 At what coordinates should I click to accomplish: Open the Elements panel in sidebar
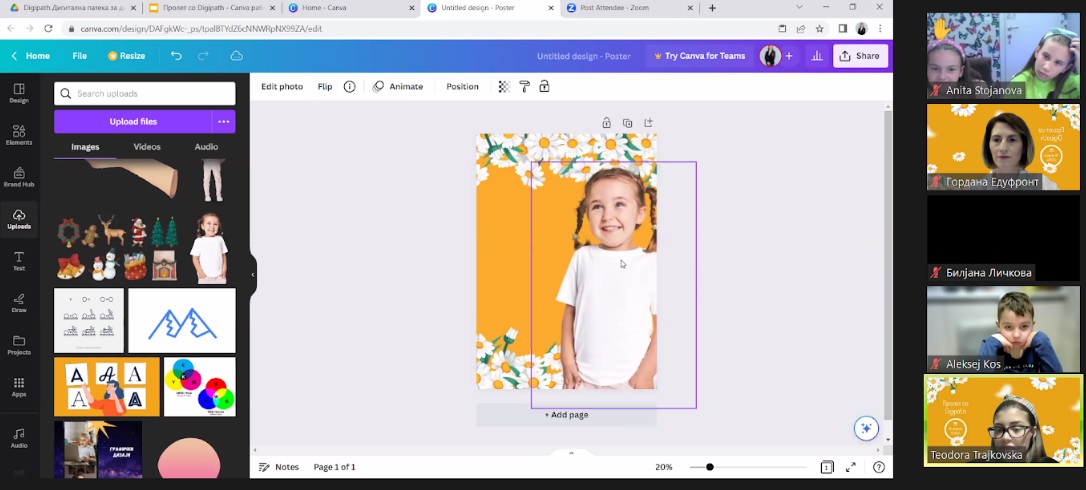point(19,135)
